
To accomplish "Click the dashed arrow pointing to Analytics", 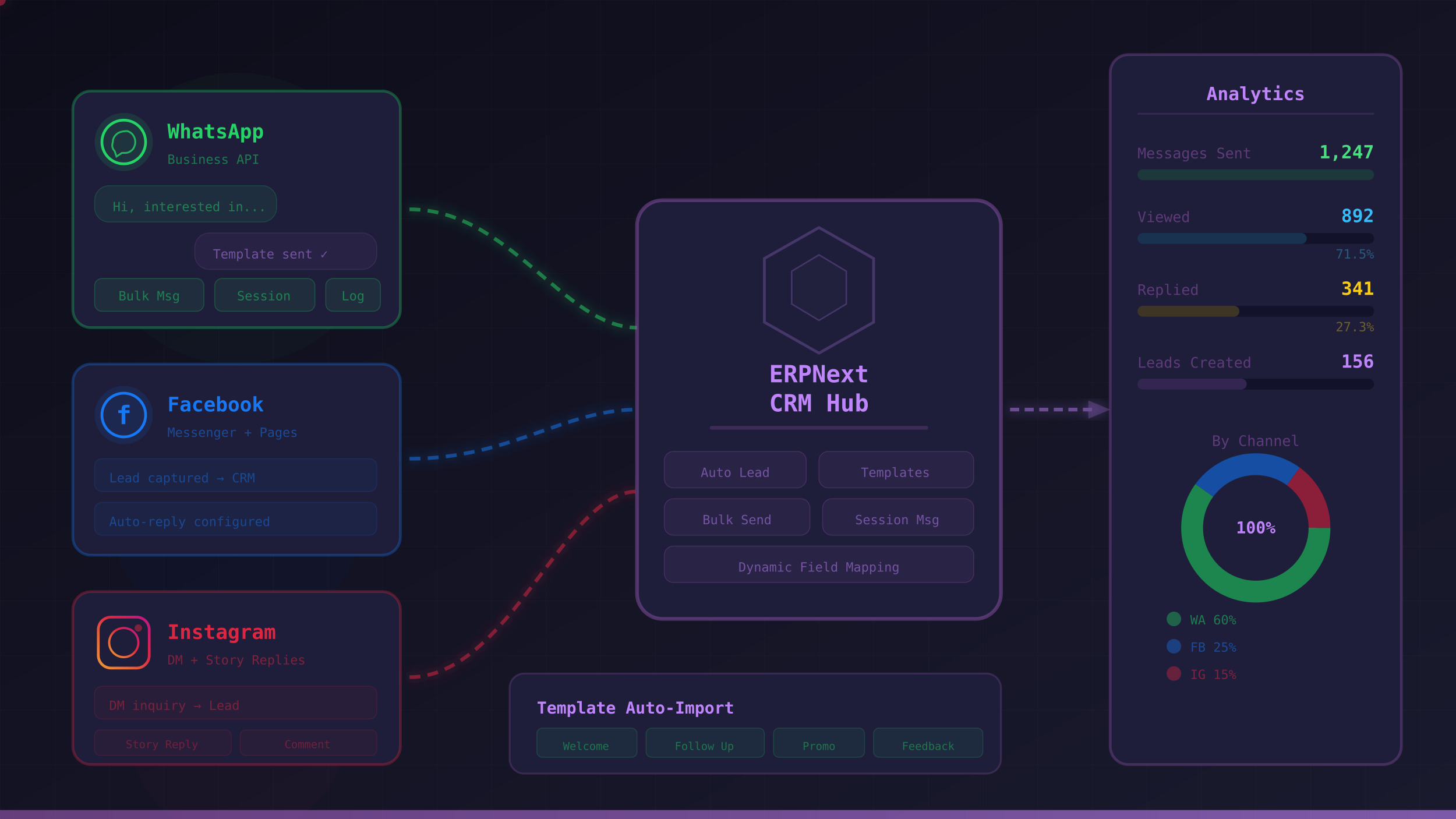I will point(1059,409).
